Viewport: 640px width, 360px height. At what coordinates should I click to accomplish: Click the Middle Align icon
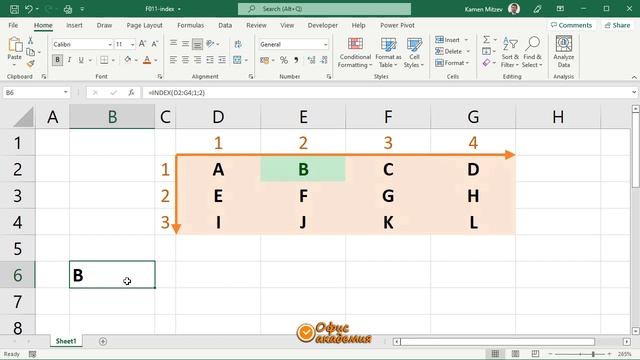pos(185,44)
